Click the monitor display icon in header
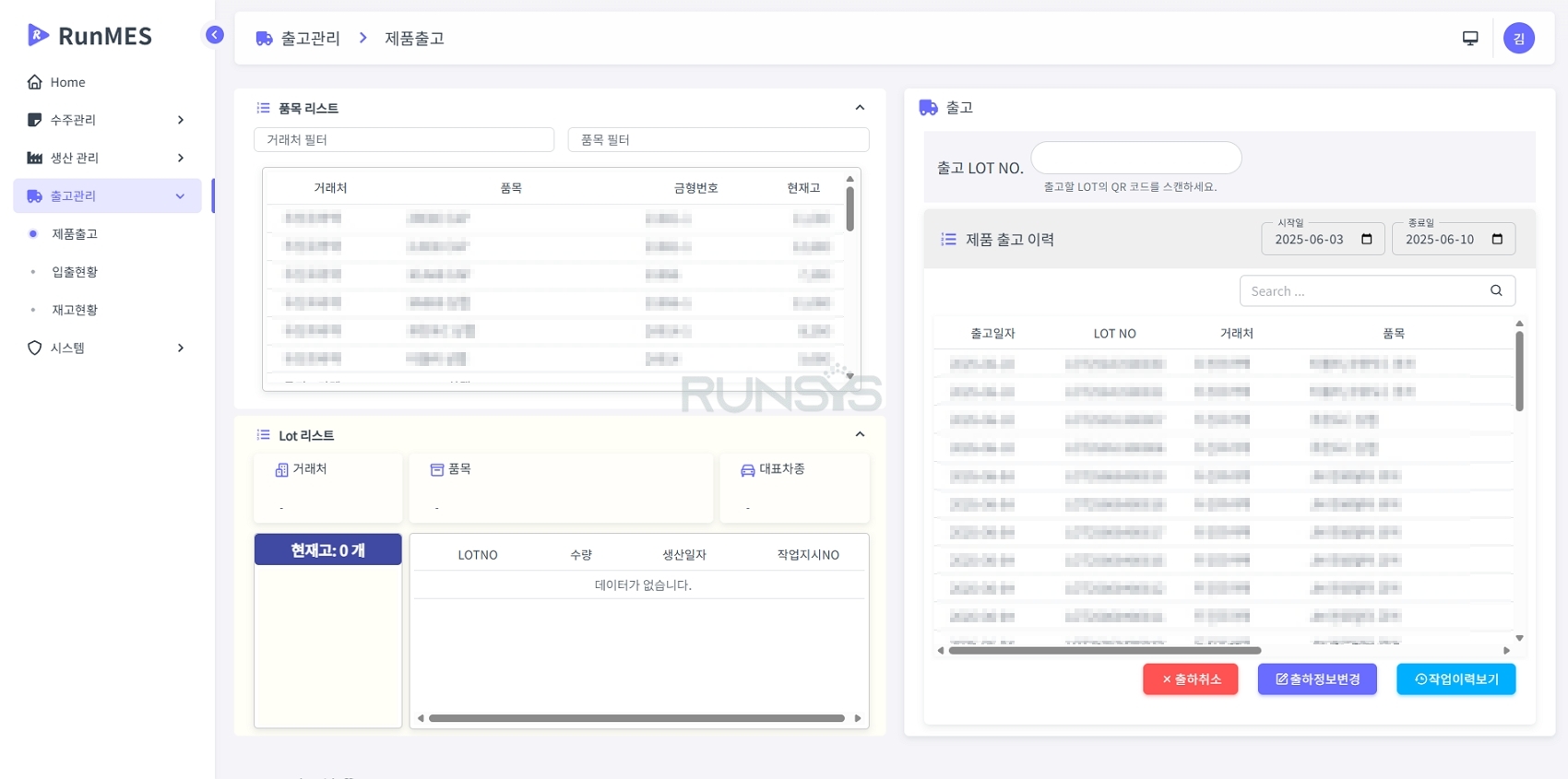Image resolution: width=1568 pixels, height=779 pixels. pos(1470,38)
